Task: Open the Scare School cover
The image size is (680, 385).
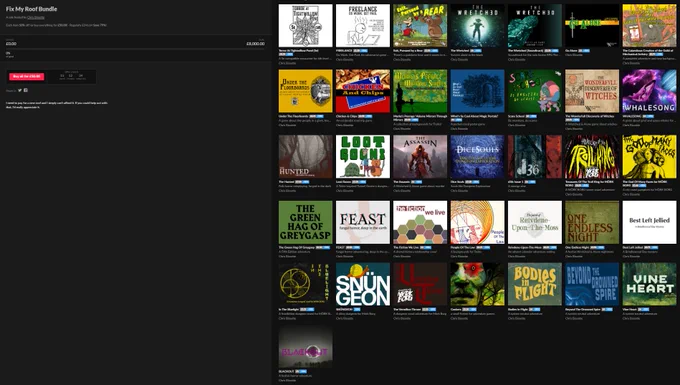Action: (x=535, y=91)
